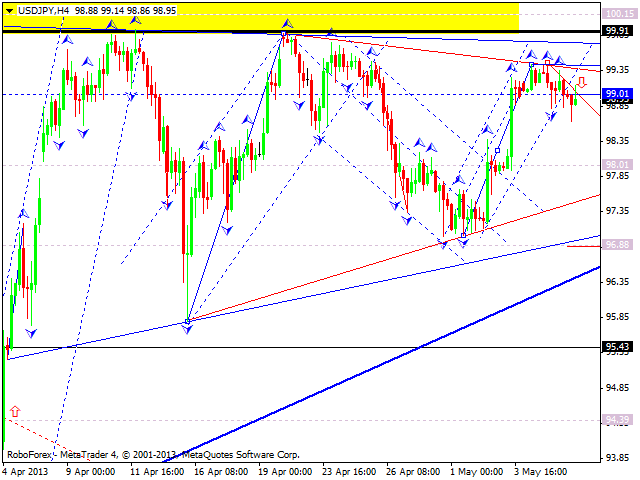Select the 98.01 pink level label
640x480 pixels.
click(617, 164)
